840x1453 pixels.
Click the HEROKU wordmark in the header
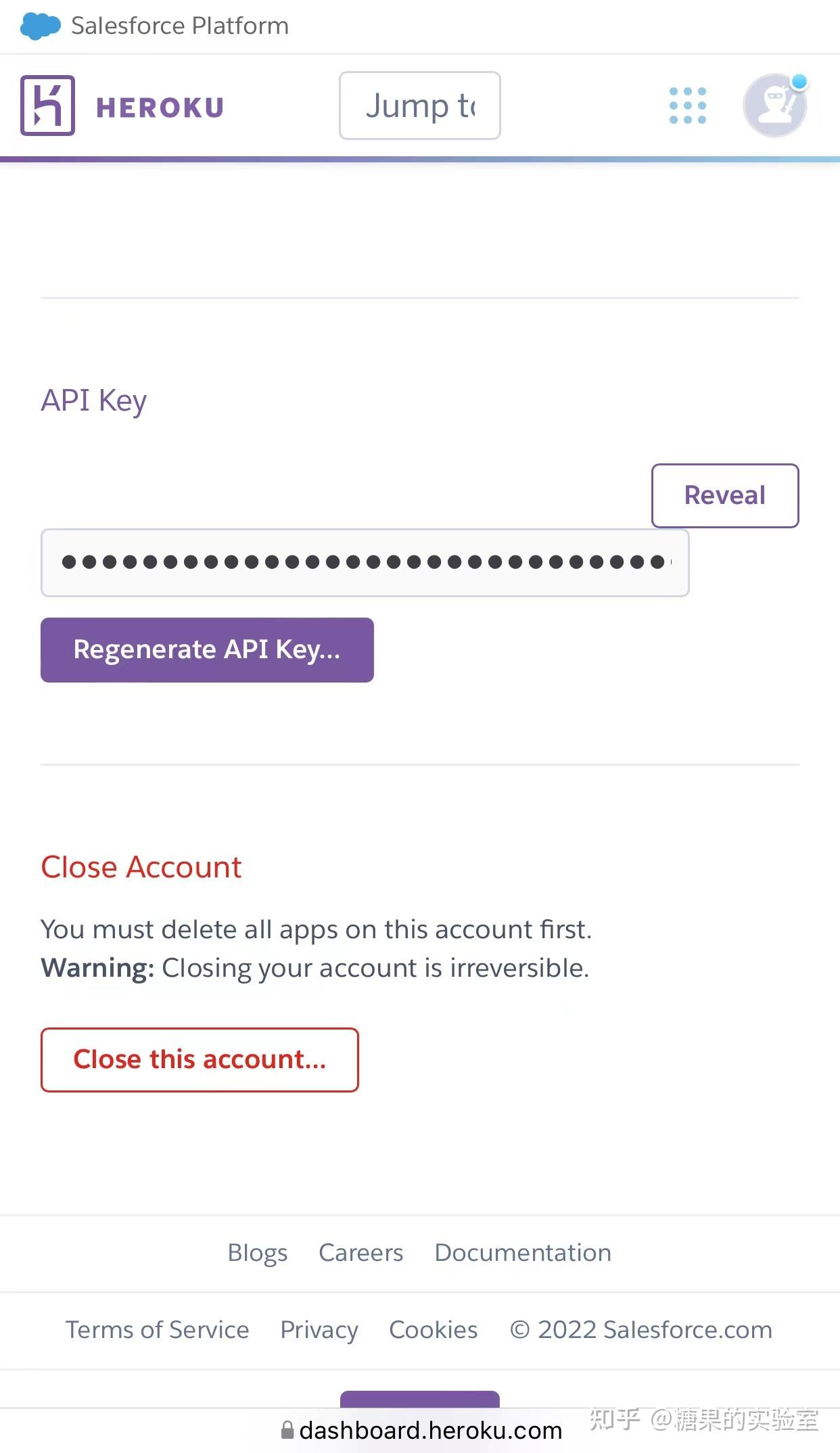coord(160,106)
